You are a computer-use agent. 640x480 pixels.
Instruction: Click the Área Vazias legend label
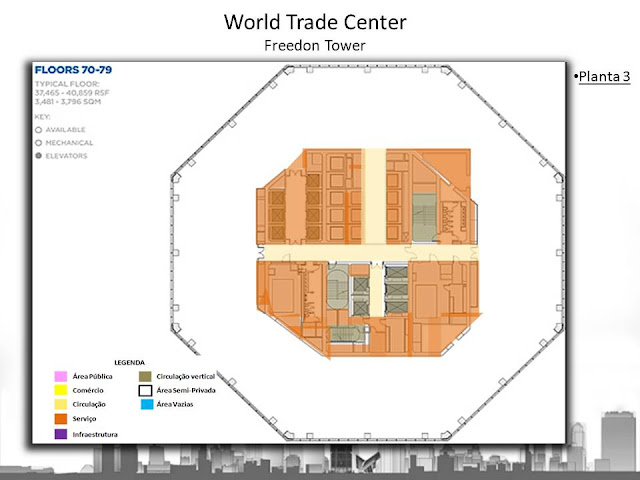click(x=175, y=404)
